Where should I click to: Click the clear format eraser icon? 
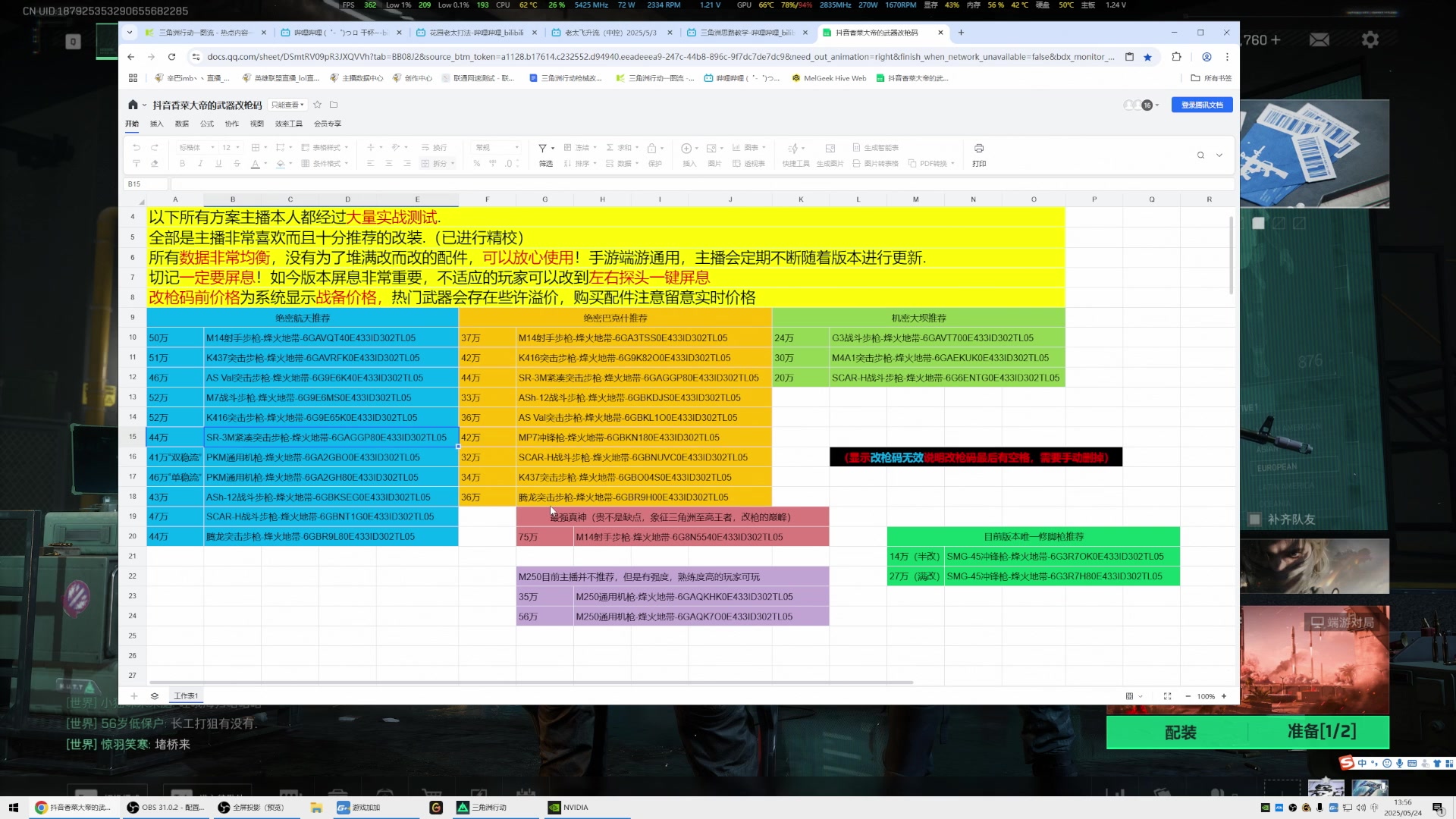(155, 164)
